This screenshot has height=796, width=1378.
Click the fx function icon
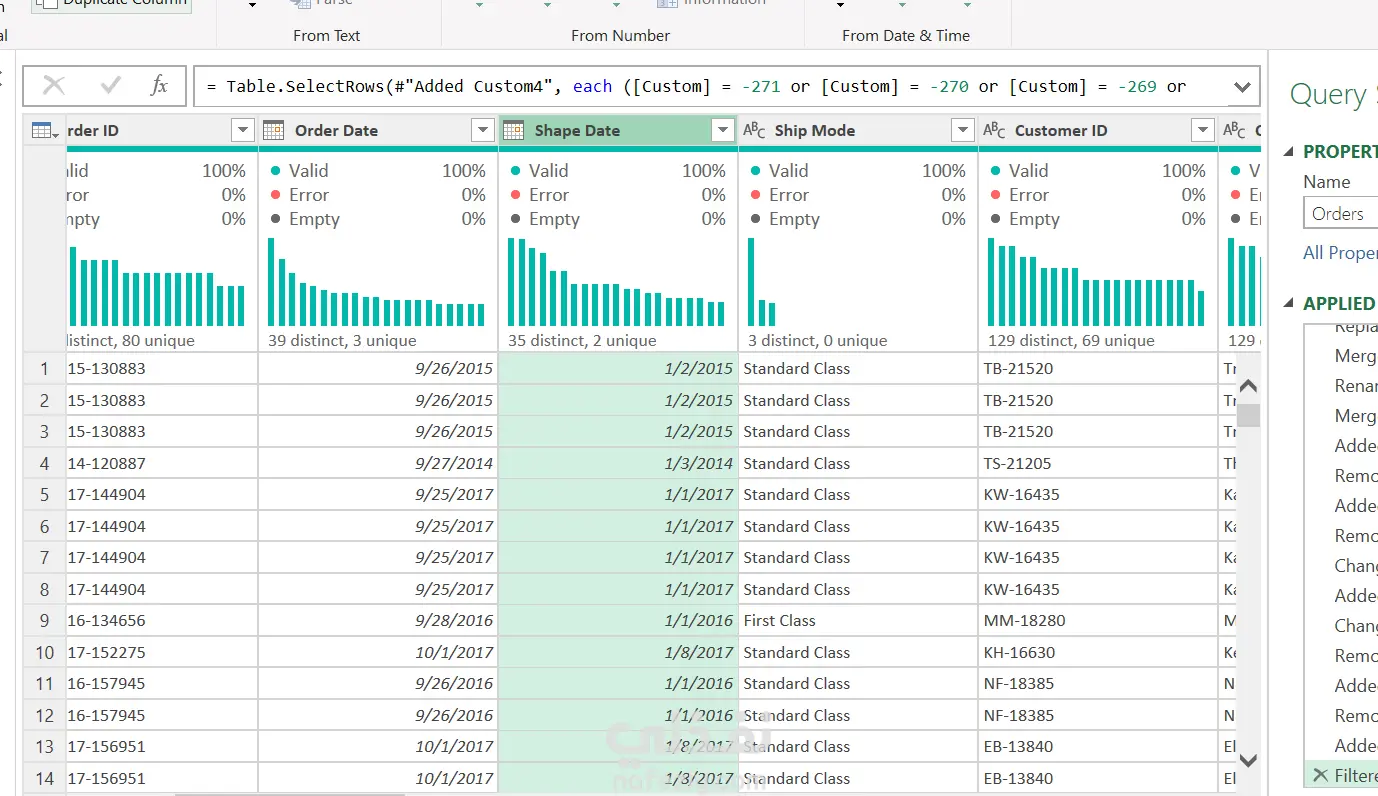(159, 86)
